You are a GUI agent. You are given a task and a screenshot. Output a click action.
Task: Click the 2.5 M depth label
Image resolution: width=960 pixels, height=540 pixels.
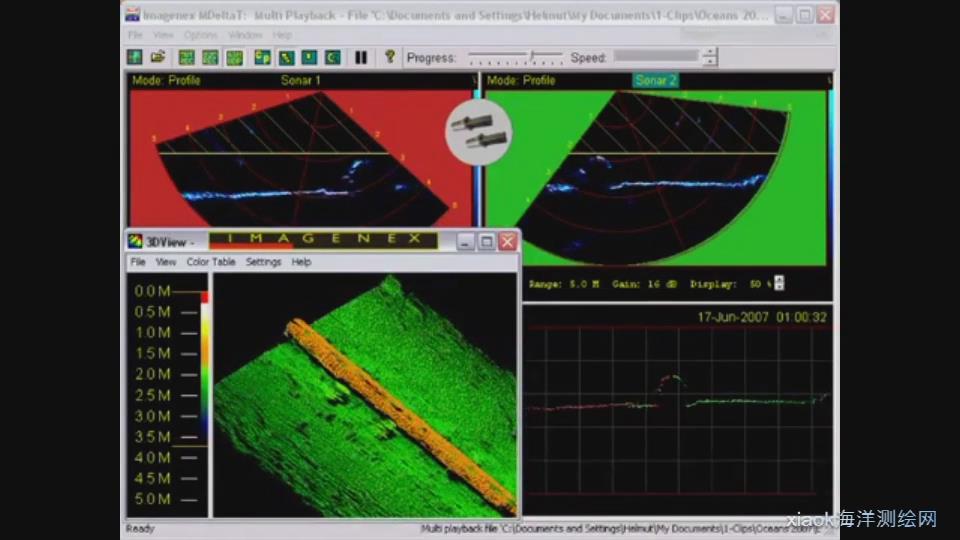click(x=152, y=396)
